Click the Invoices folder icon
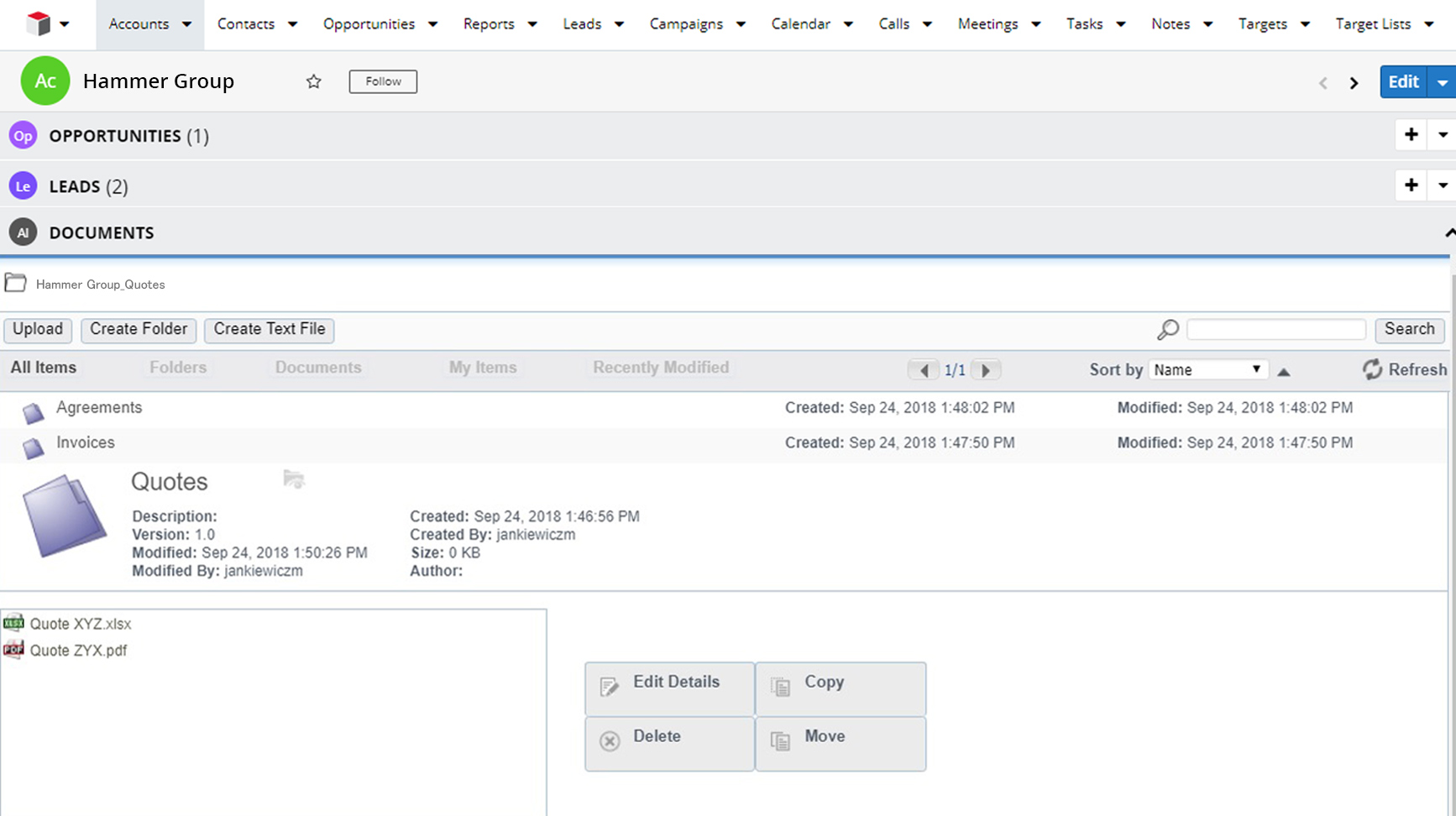This screenshot has height=816, width=1456. tap(33, 447)
